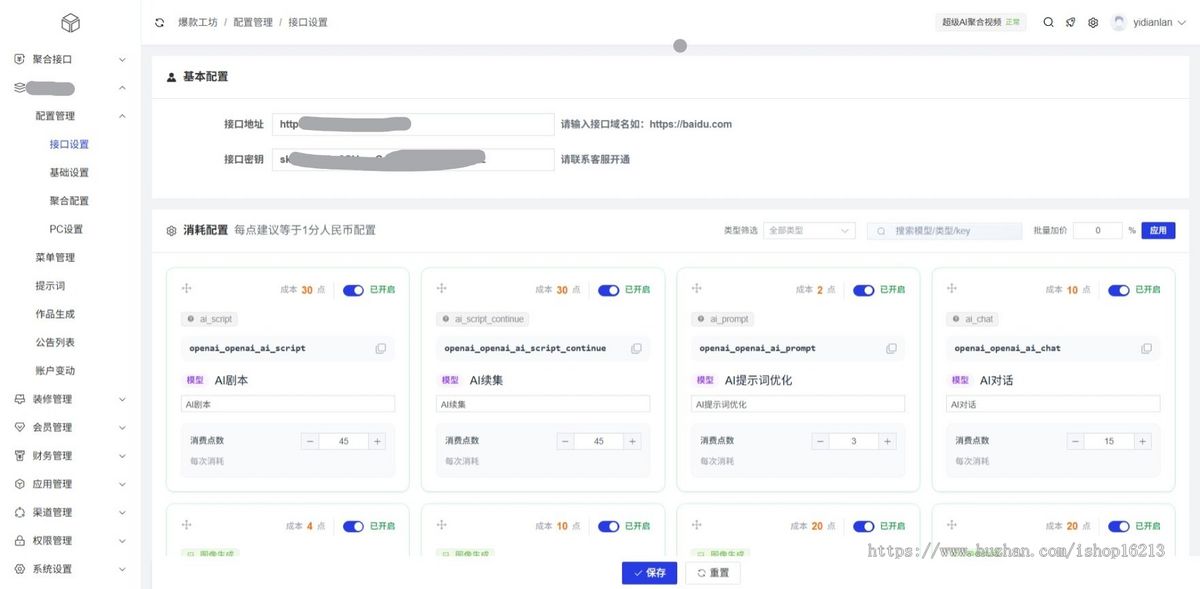Click the 接口密钥 input field
The height and width of the screenshot is (589, 1200).
413,159
